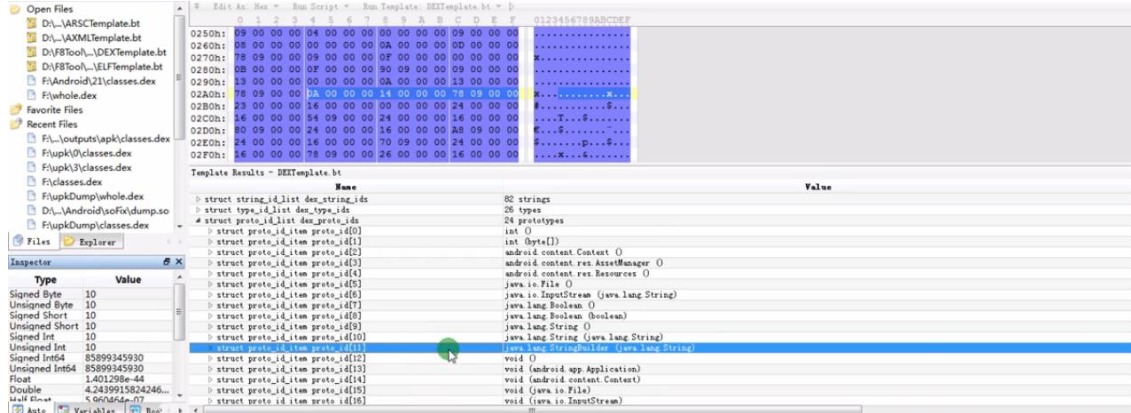The height and width of the screenshot is (413, 1131).
Task: Open the partially hidden Bookmarks inspector tab
Action: click(x=145, y=409)
